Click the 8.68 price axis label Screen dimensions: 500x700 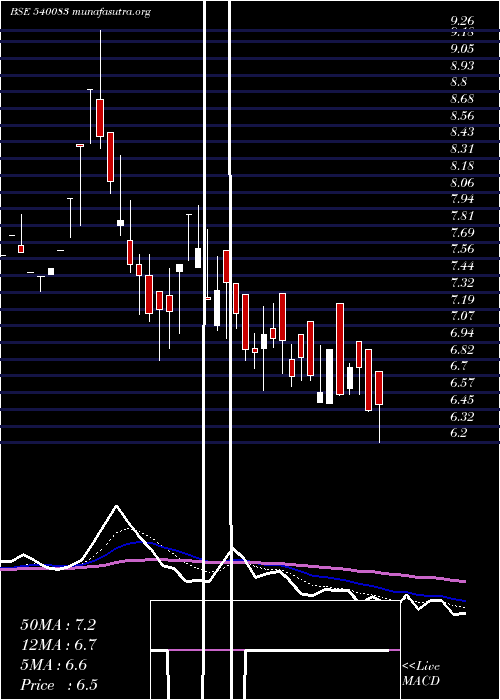pos(462,99)
